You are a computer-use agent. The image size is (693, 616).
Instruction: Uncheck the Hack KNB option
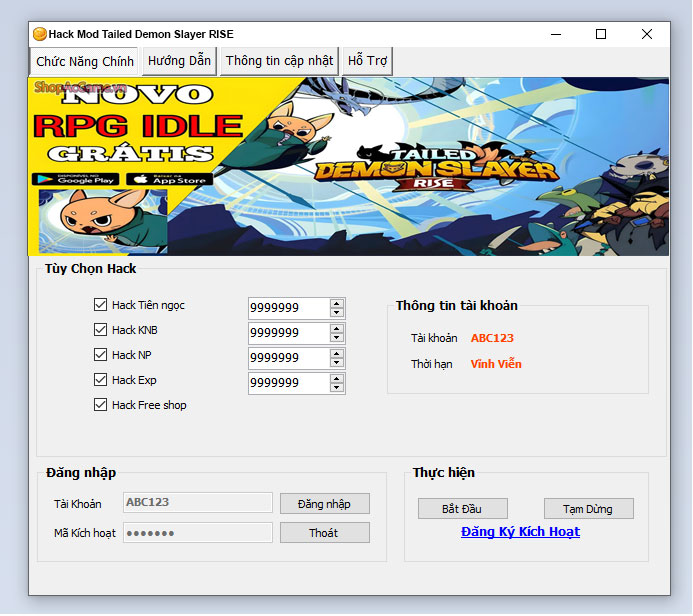100,330
